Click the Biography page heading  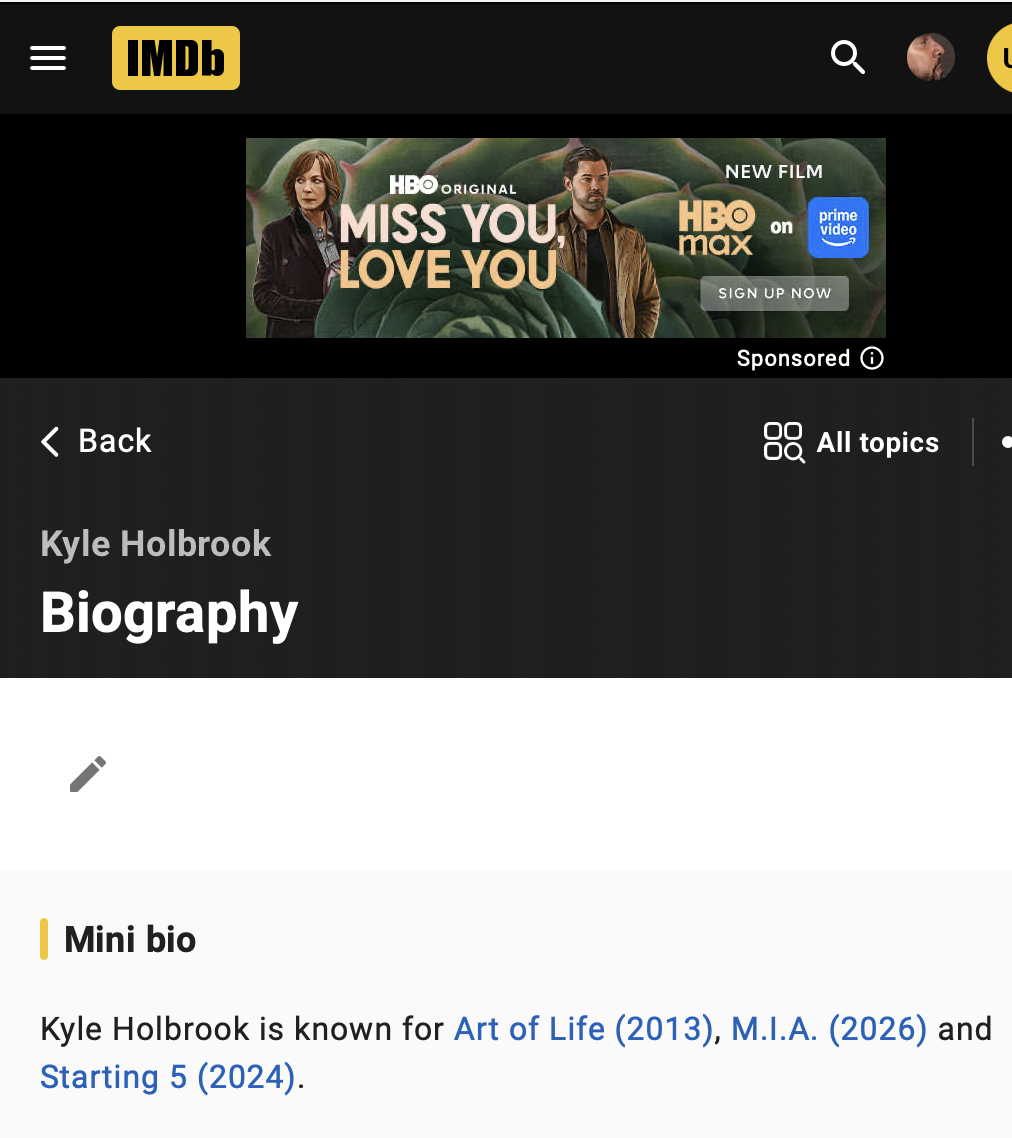[x=169, y=613]
